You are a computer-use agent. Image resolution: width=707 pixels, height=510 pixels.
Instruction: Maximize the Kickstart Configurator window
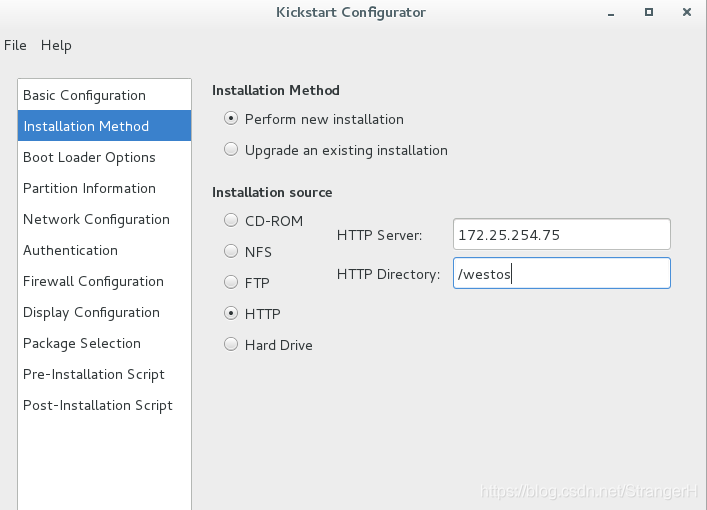coord(649,12)
